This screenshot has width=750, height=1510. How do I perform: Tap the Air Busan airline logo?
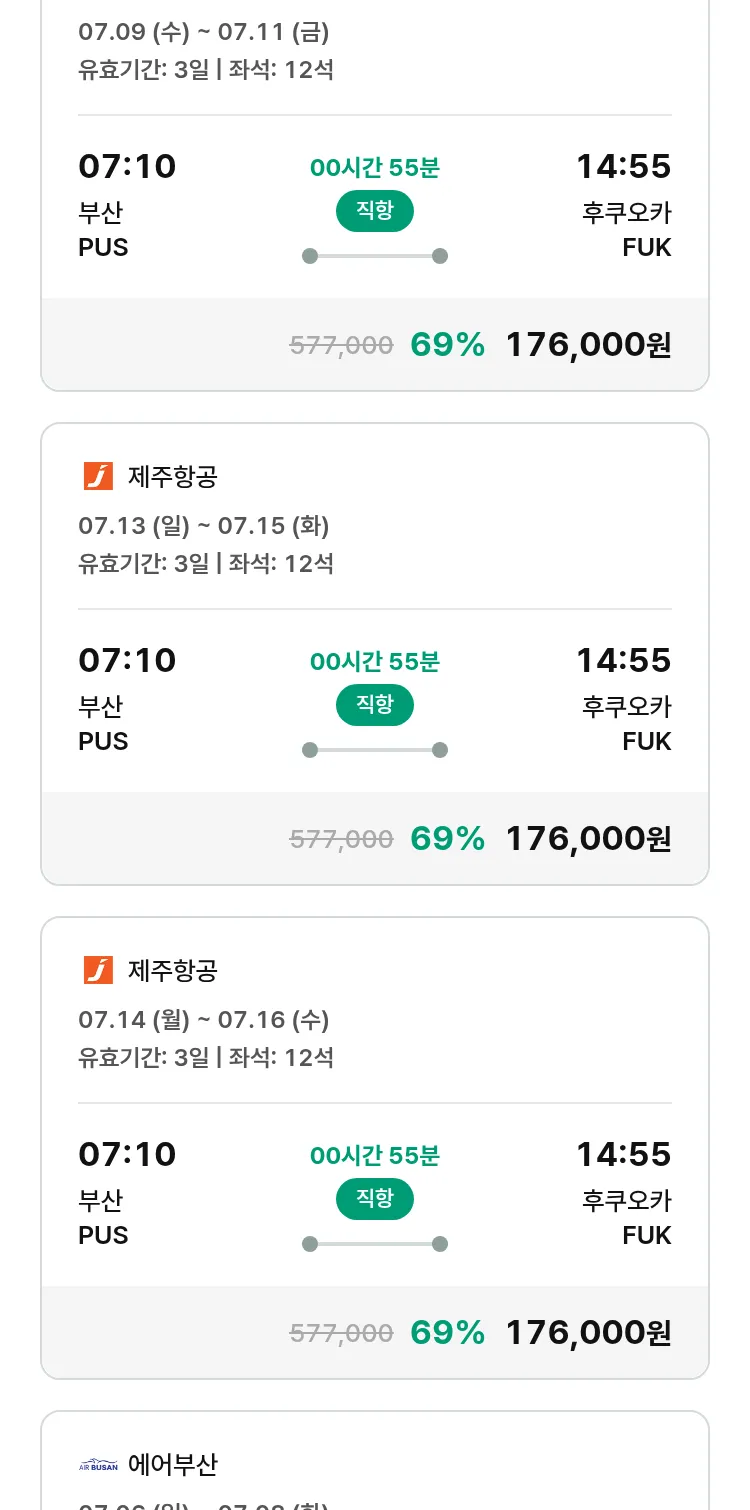(98, 1465)
